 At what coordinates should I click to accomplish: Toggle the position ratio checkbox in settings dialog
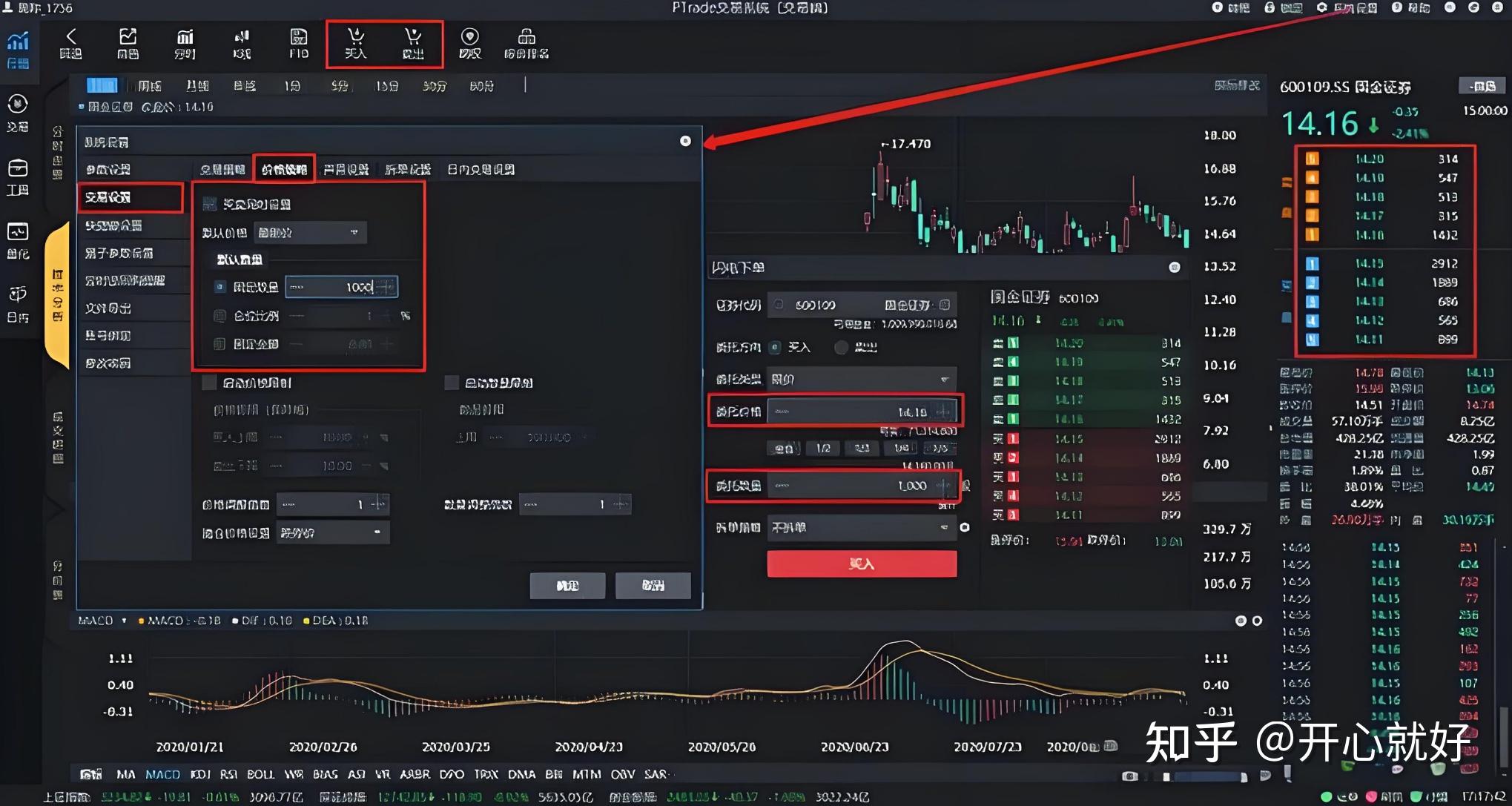click(220, 316)
